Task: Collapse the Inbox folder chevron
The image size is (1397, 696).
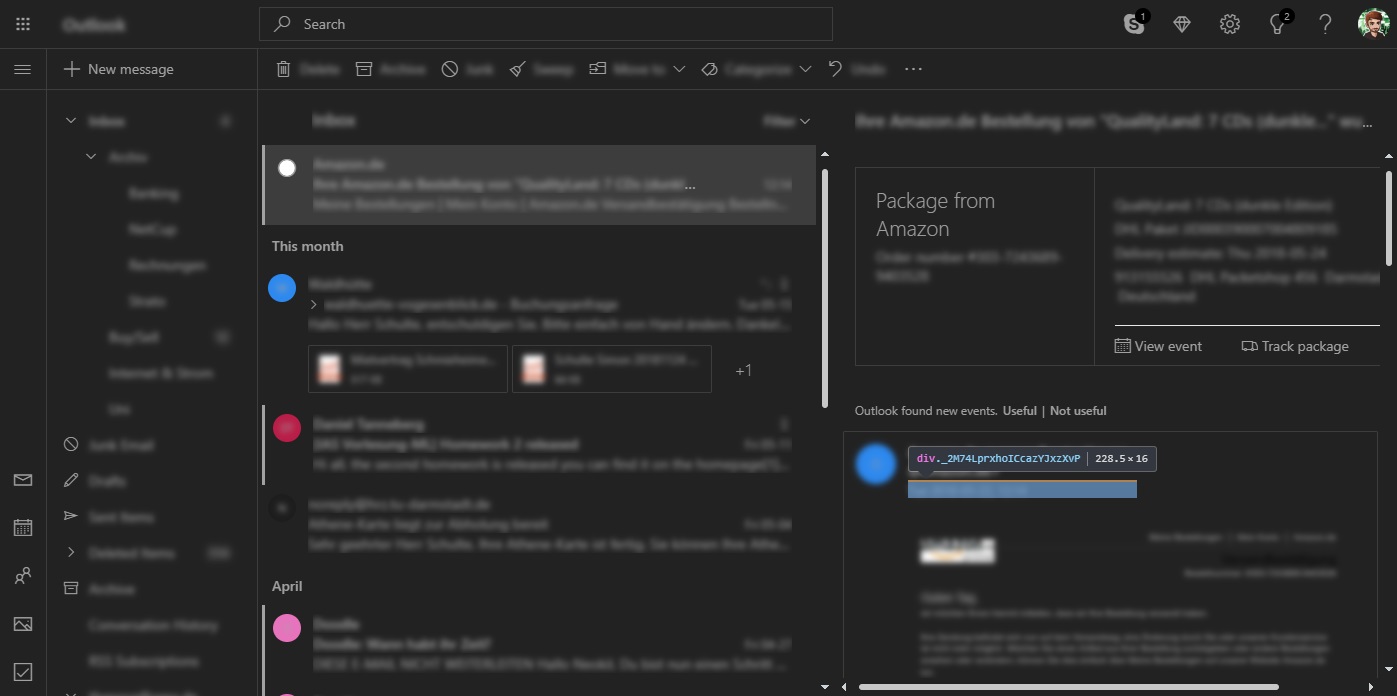Action: (70, 119)
